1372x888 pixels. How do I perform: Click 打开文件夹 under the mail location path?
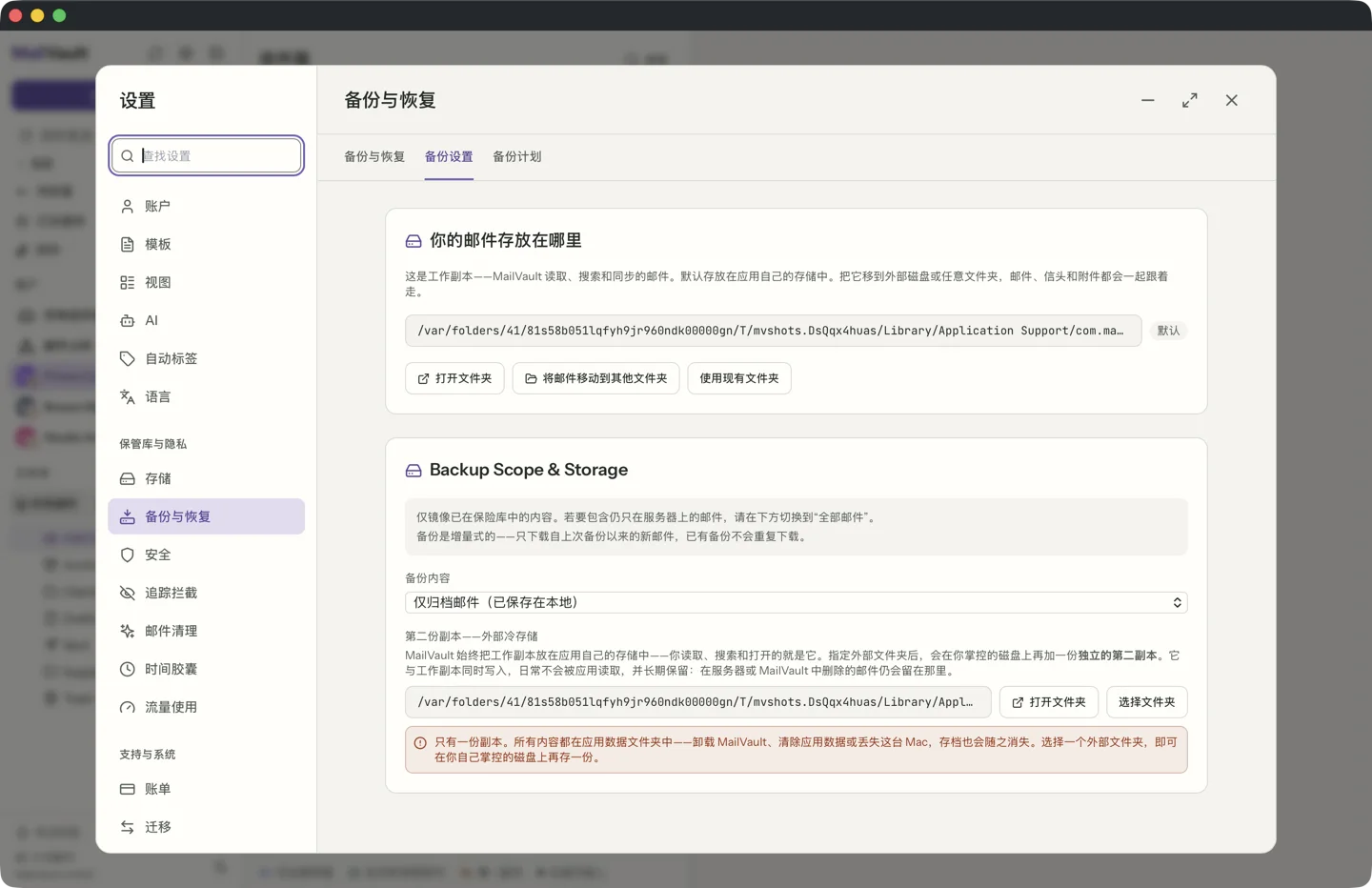[454, 378]
